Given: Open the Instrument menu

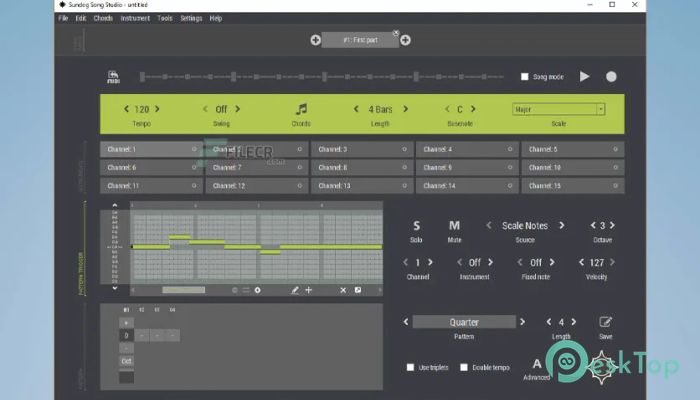Looking at the screenshot, I should tap(135, 18).
